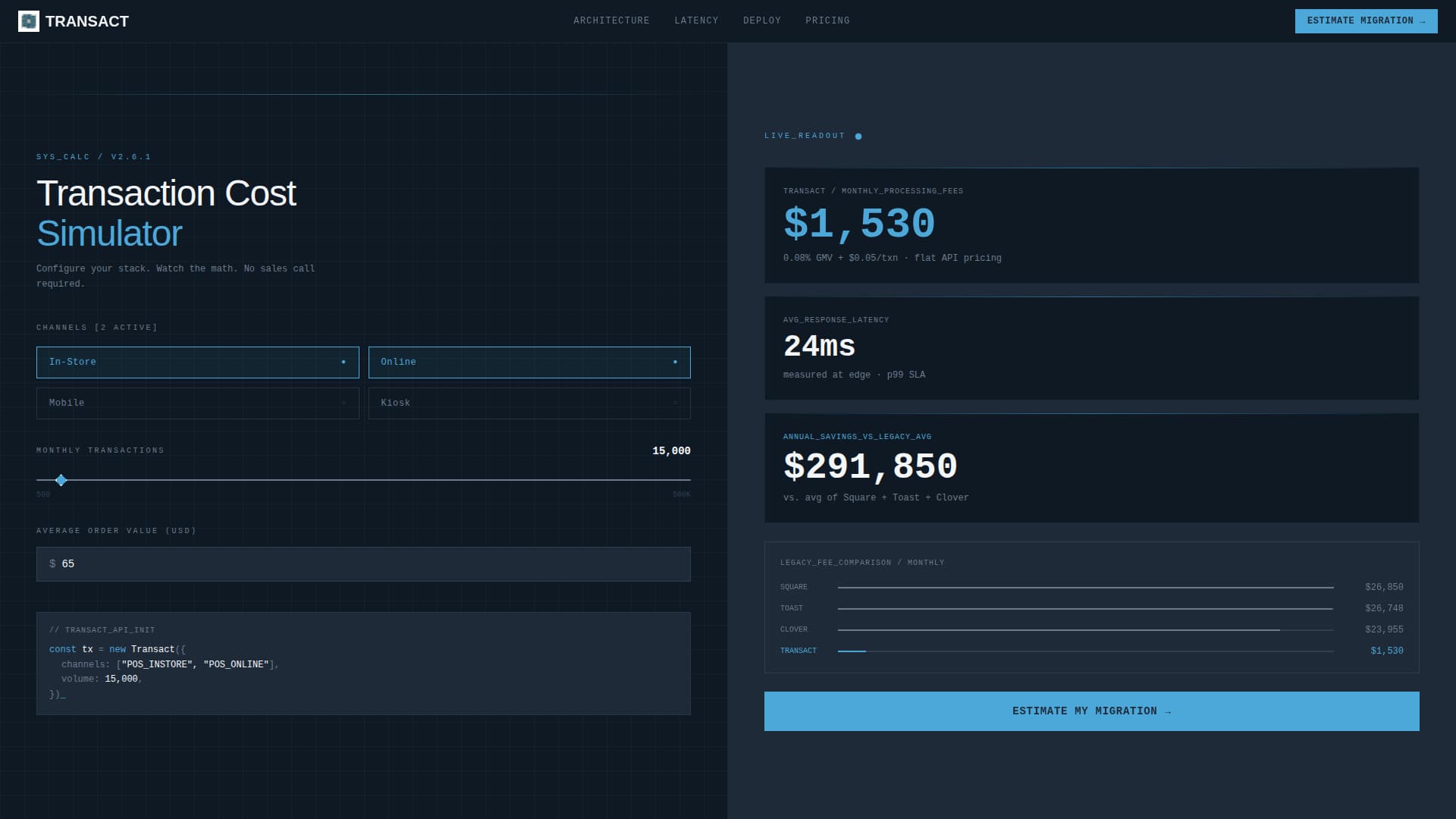The width and height of the screenshot is (1456, 819).
Task: Click the ESTIMATE MIGRATION header button
Action: tap(1365, 20)
